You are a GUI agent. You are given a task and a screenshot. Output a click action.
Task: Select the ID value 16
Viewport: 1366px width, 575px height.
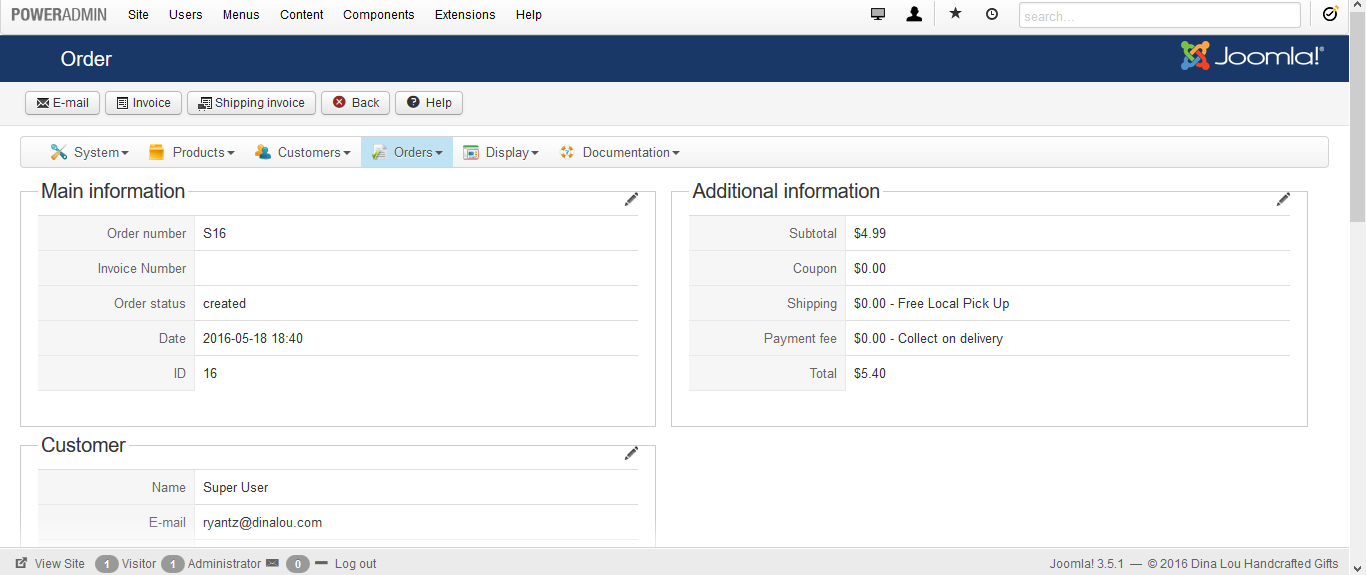point(210,373)
